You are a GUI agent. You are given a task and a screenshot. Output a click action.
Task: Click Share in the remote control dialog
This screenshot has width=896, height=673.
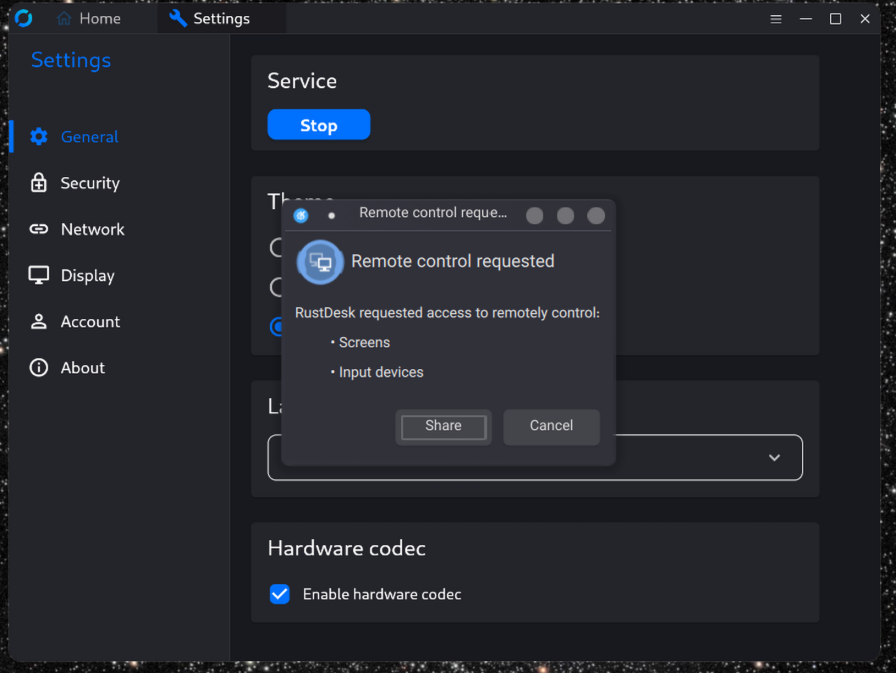[x=443, y=426]
